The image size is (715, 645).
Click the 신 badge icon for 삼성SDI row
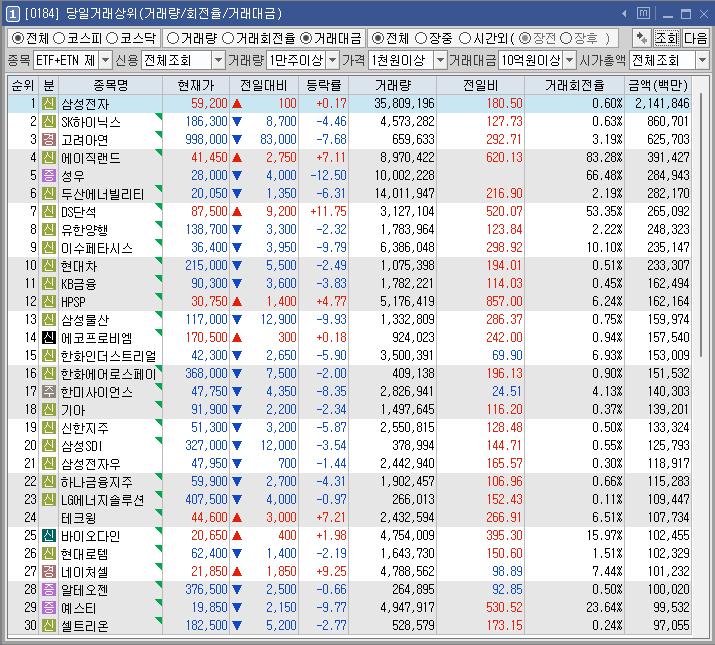pyautogui.click(x=49, y=446)
